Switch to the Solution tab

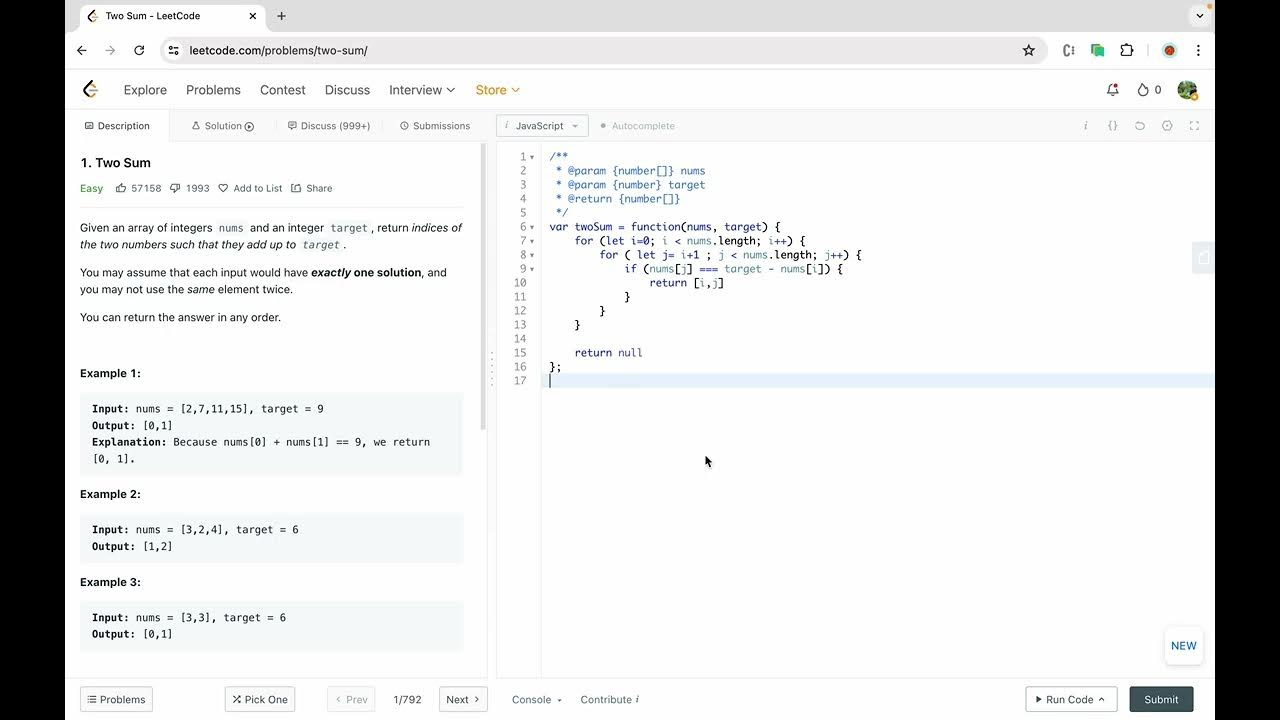(223, 126)
